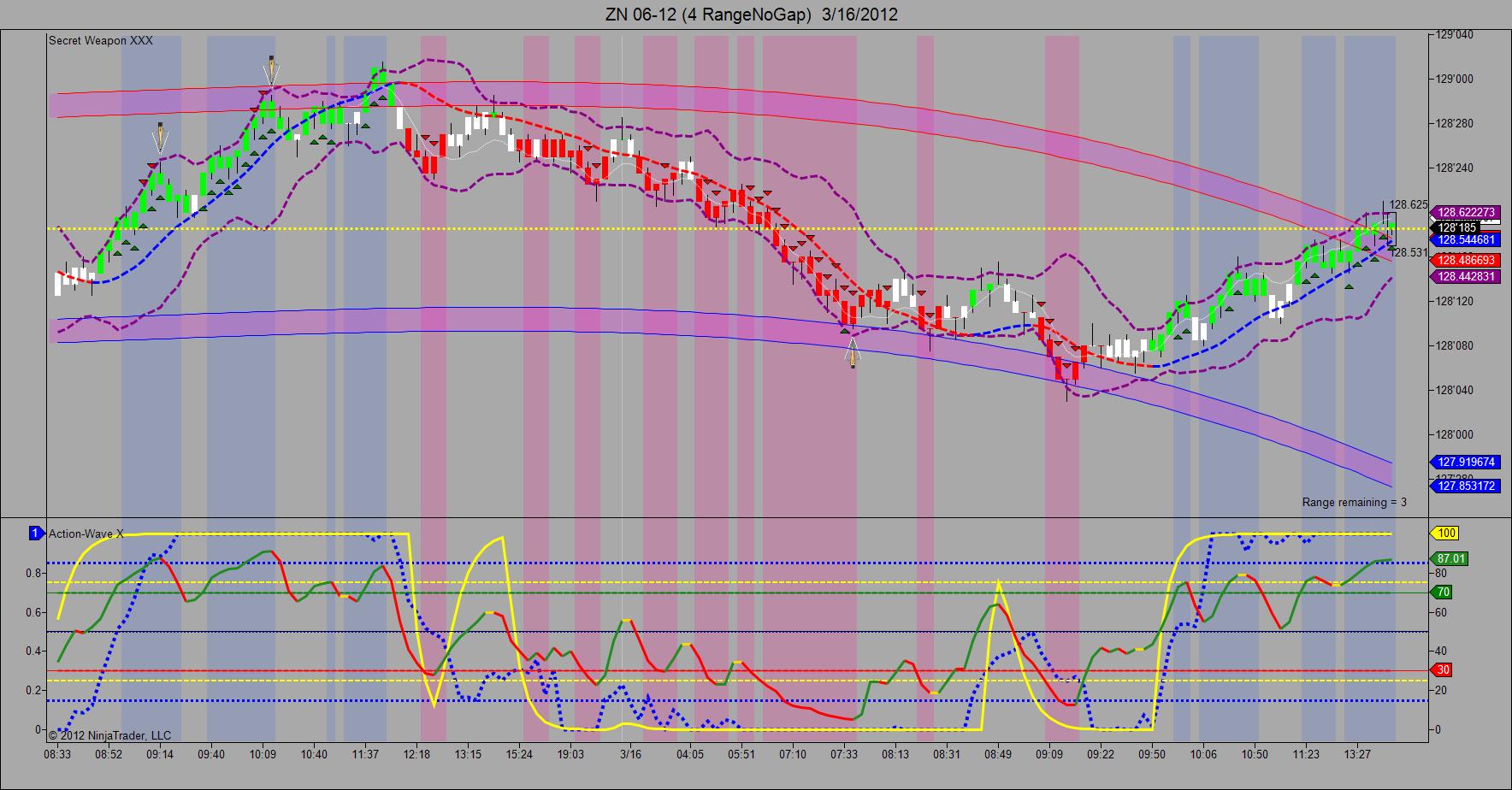Click the 128.531 low label near last bar
The width and height of the screenshot is (1512, 790).
click(x=1408, y=252)
